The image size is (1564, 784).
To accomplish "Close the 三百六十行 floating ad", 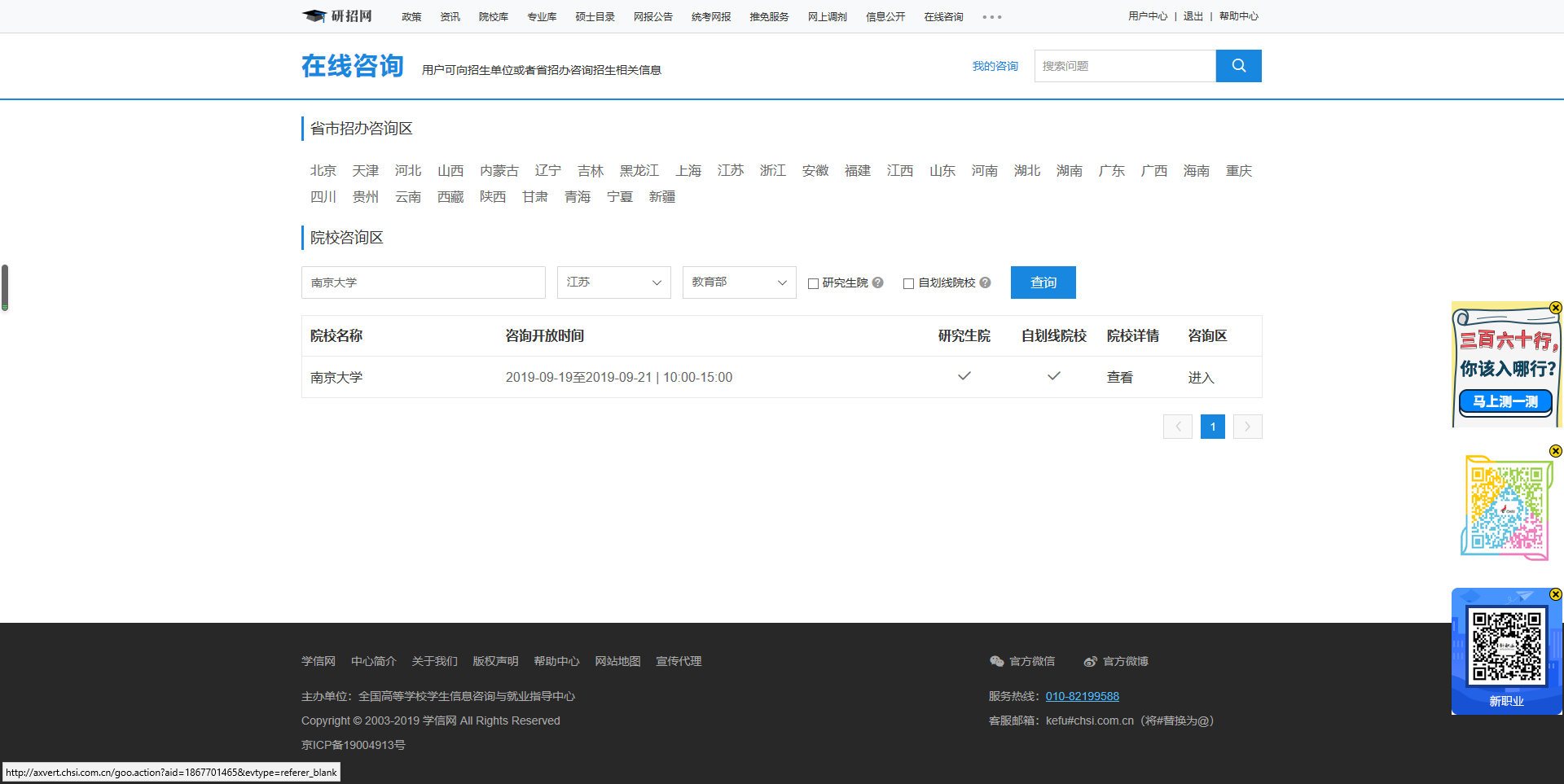I will click(1555, 308).
